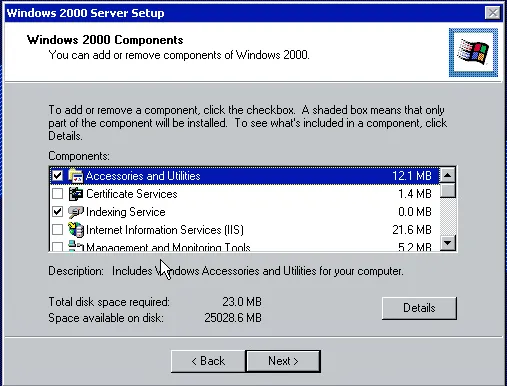Image resolution: width=507 pixels, height=386 pixels.
Task: Click the components list scroll up arrow
Action: click(448, 175)
